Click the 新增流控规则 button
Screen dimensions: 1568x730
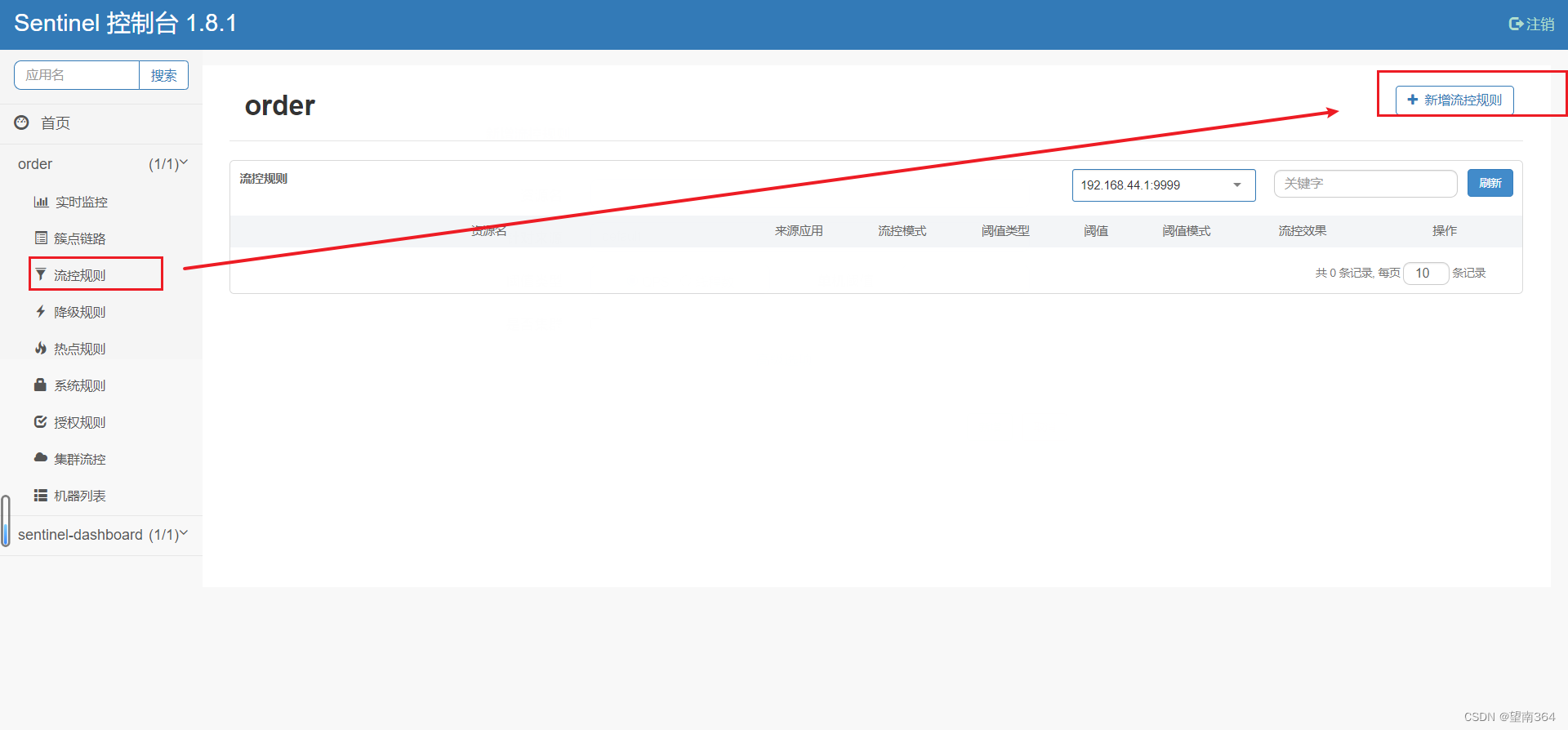1454,100
